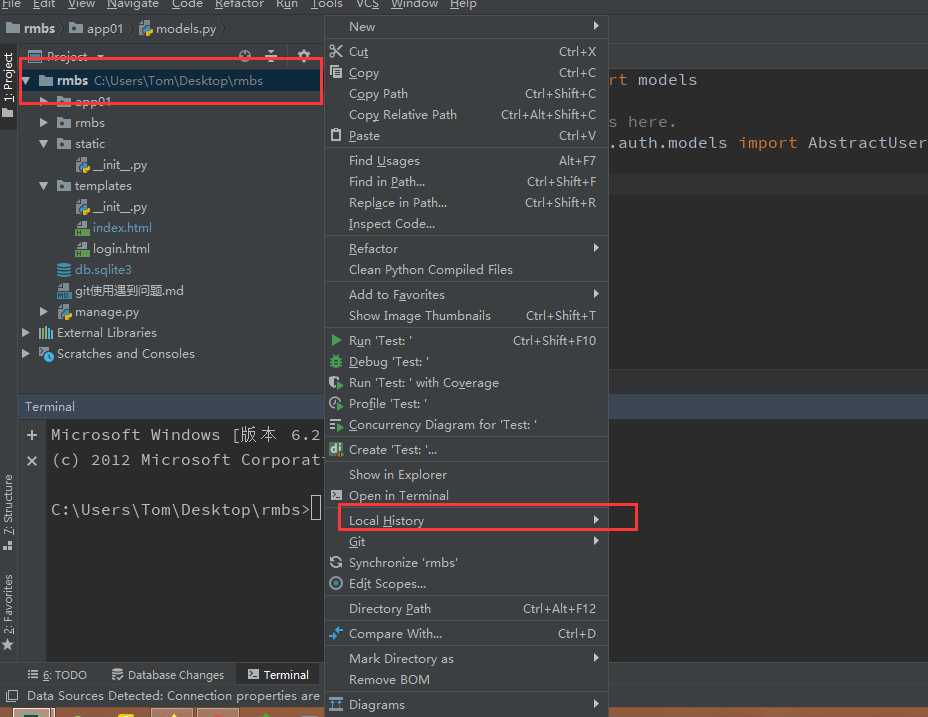The width and height of the screenshot is (928, 717).
Task: Collapse the rmbs project root node
Action: (x=26, y=81)
